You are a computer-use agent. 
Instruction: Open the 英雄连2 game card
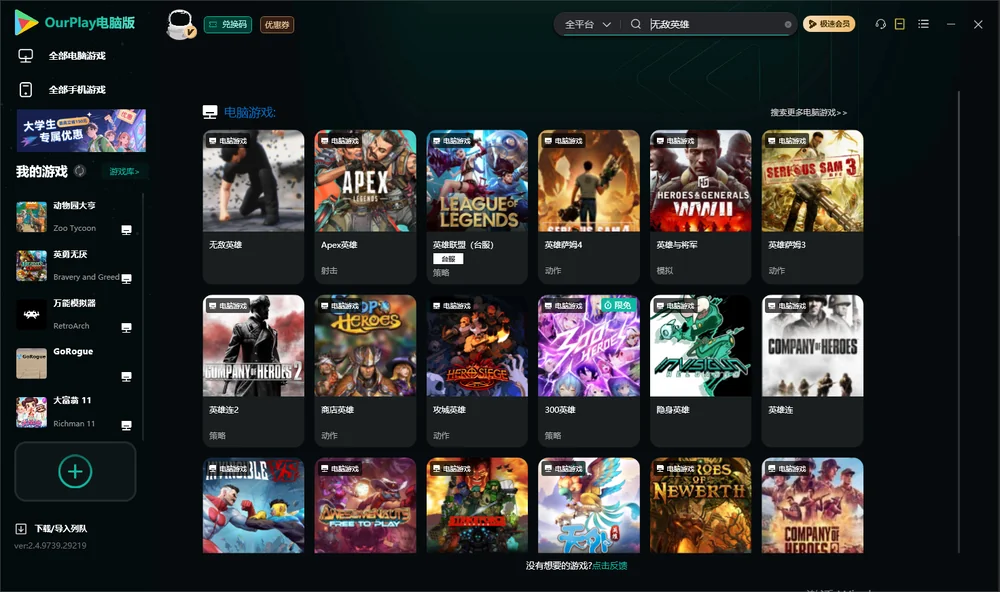pos(254,371)
